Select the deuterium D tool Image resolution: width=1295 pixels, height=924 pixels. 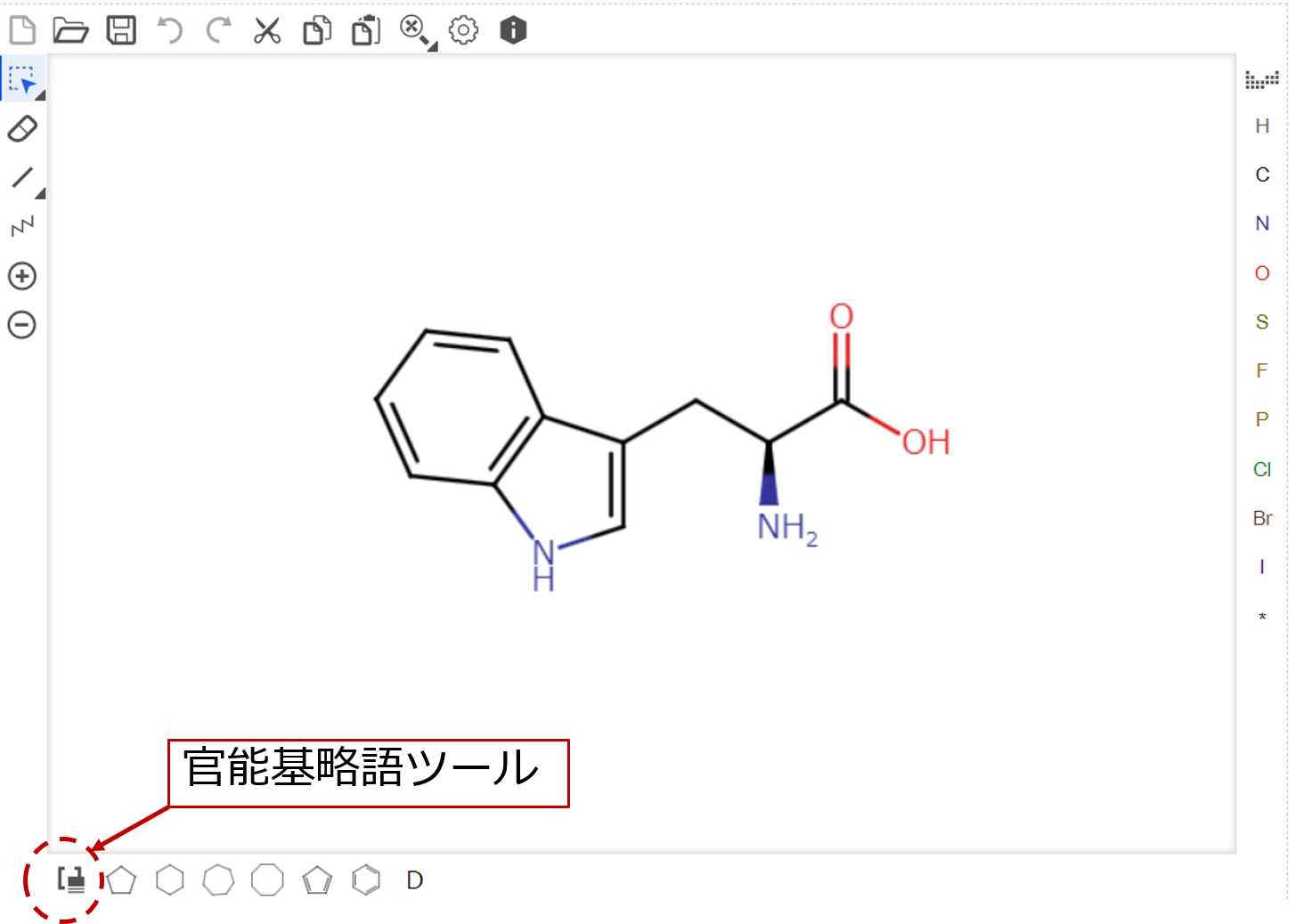415,880
